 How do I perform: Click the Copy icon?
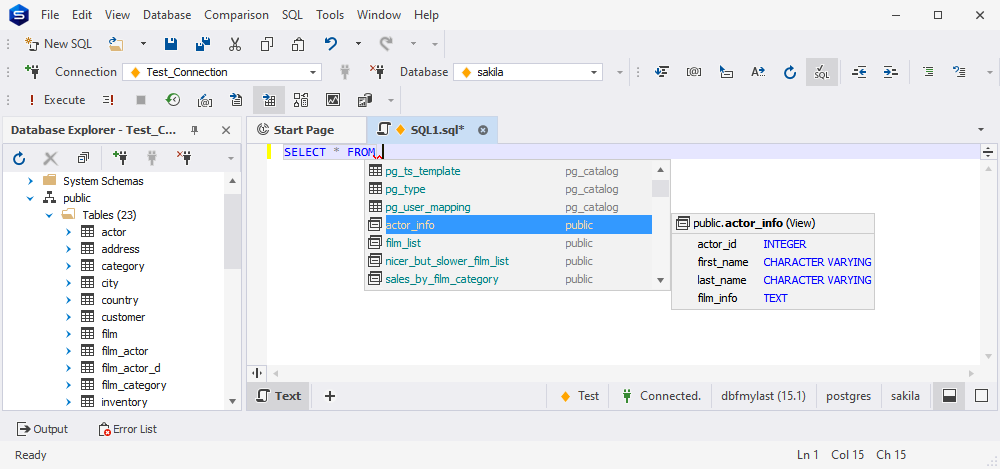267,44
